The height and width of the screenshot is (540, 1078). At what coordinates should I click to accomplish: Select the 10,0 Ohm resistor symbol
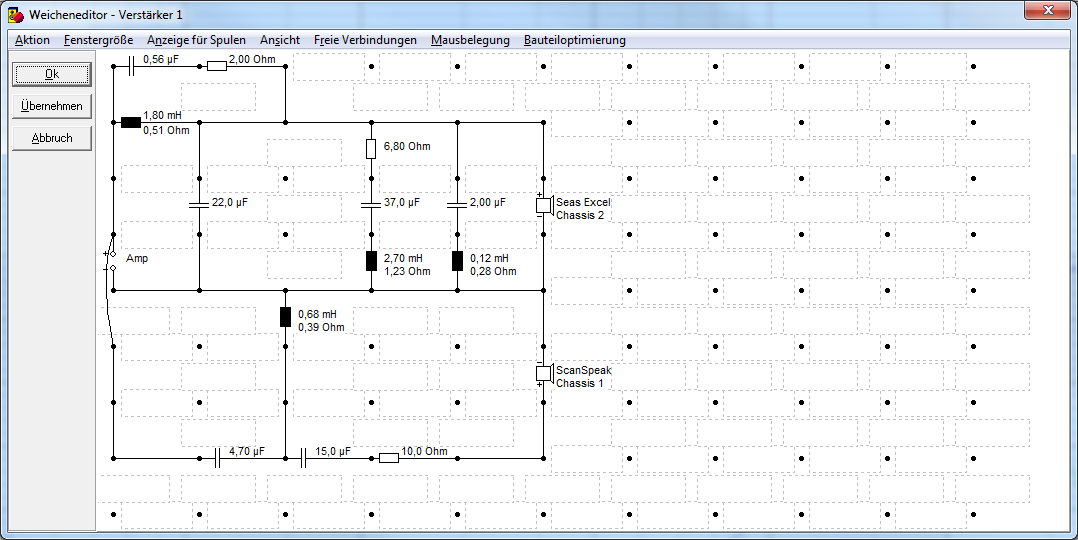click(389, 458)
